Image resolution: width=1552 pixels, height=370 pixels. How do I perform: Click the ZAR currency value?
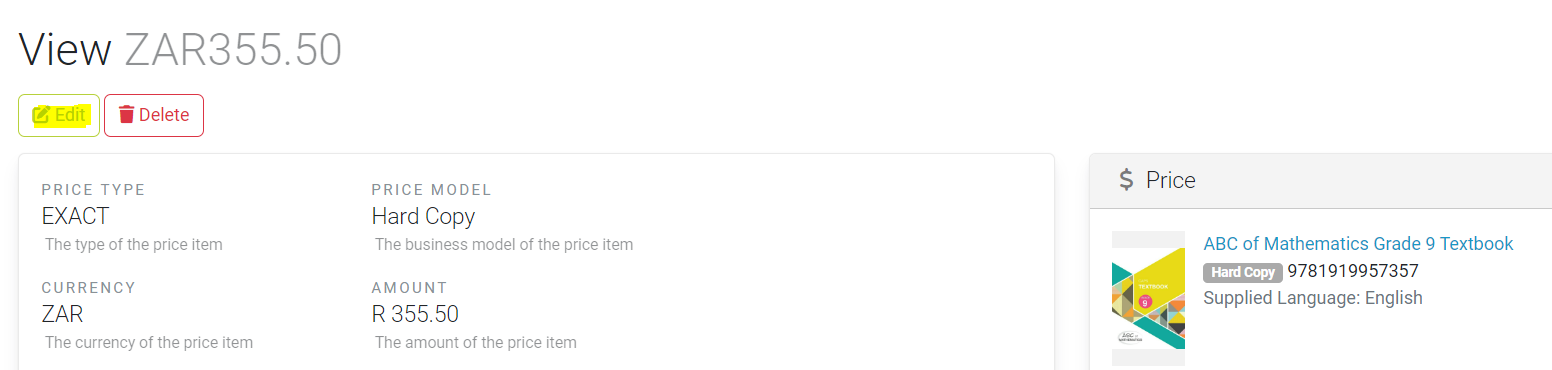(62, 314)
